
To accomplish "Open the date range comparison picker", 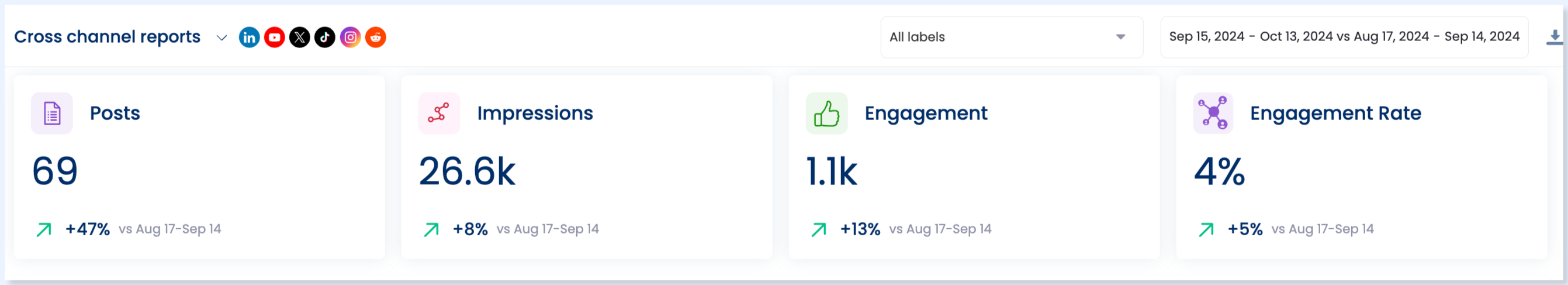I will (x=1344, y=37).
